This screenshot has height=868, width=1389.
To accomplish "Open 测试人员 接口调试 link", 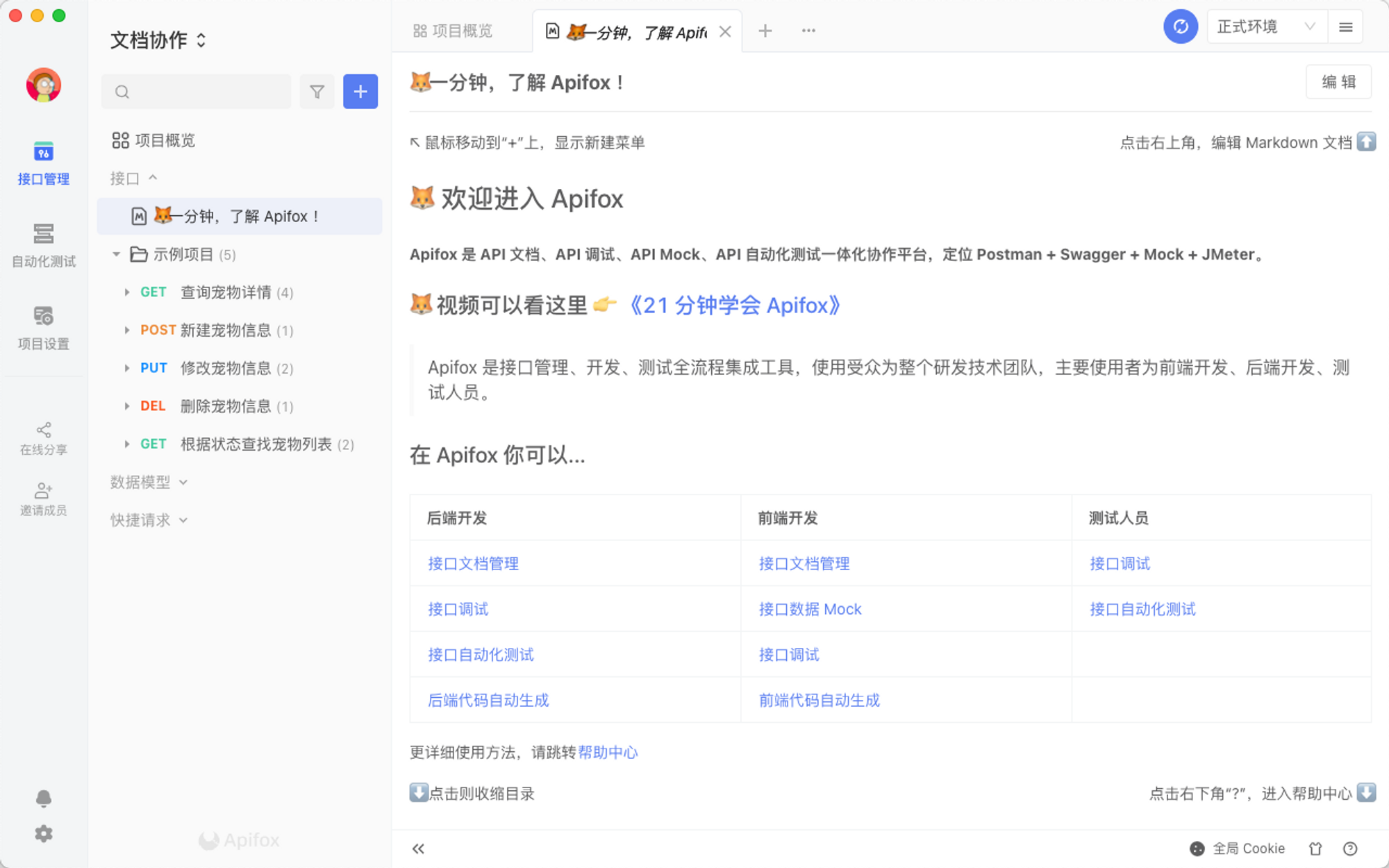I will (1120, 563).
